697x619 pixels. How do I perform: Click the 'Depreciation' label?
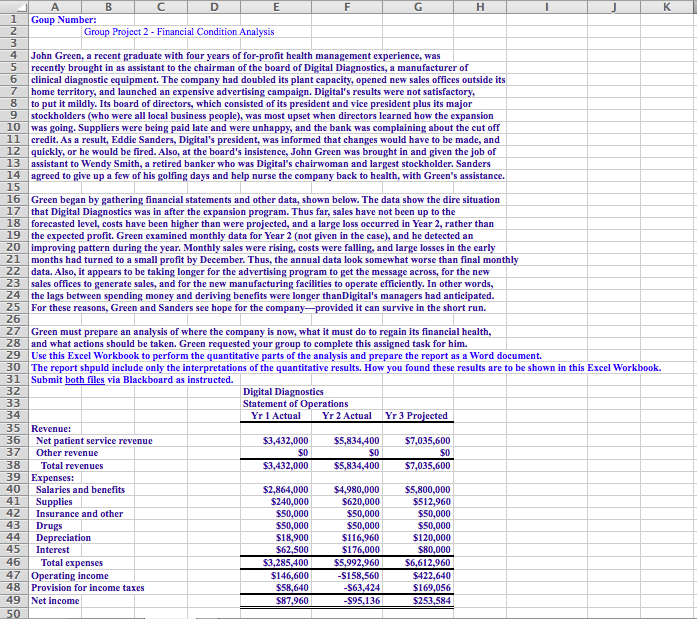tap(63, 538)
